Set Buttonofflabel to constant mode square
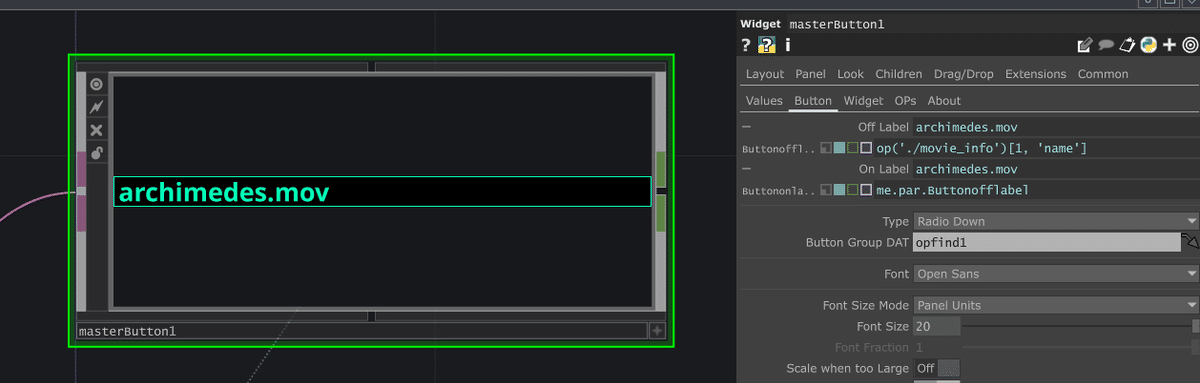 (x=826, y=148)
